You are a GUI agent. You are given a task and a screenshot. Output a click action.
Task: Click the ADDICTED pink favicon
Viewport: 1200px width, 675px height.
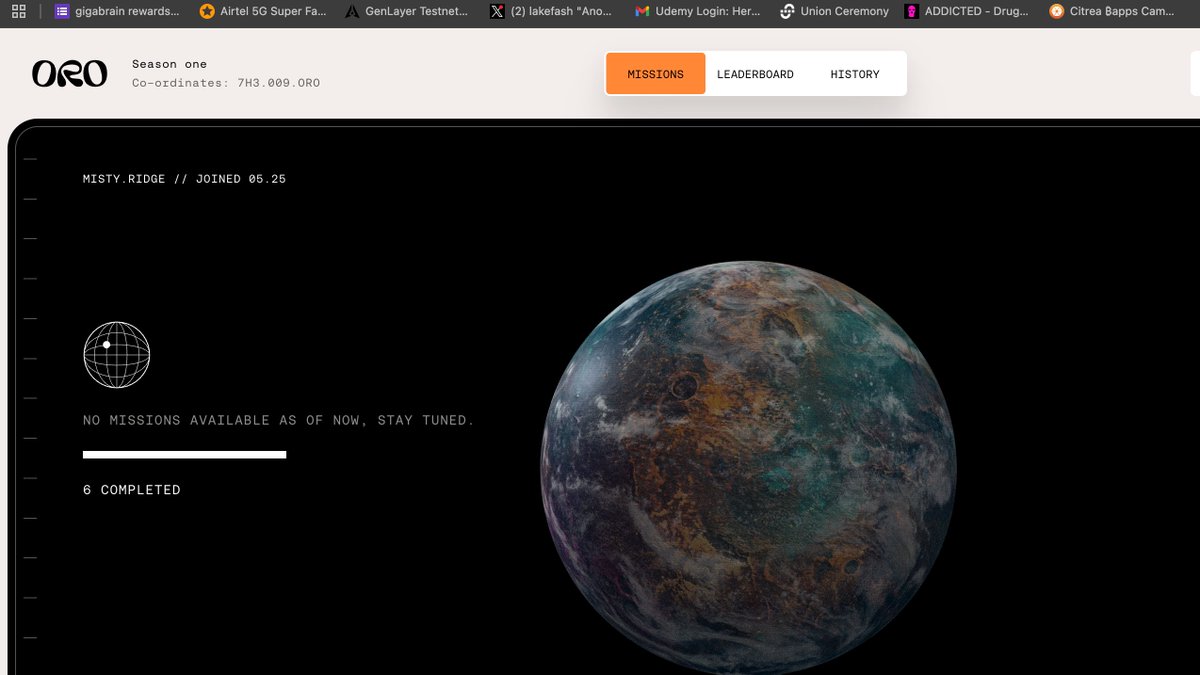(x=911, y=11)
